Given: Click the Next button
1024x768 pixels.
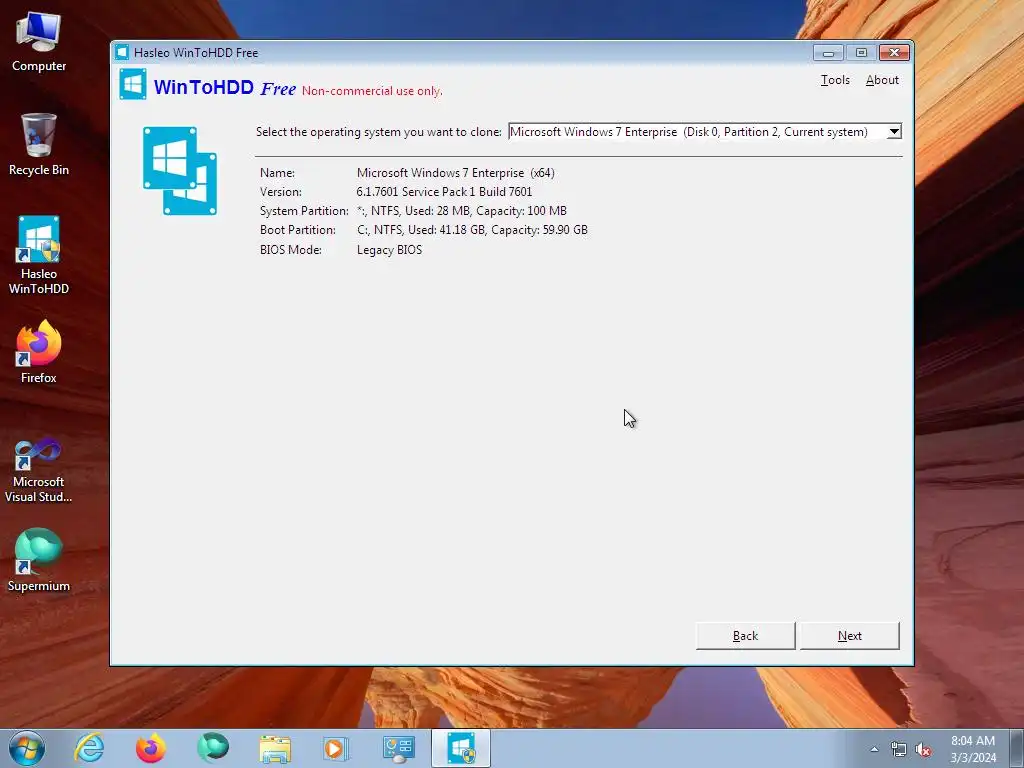Looking at the screenshot, I should point(849,635).
